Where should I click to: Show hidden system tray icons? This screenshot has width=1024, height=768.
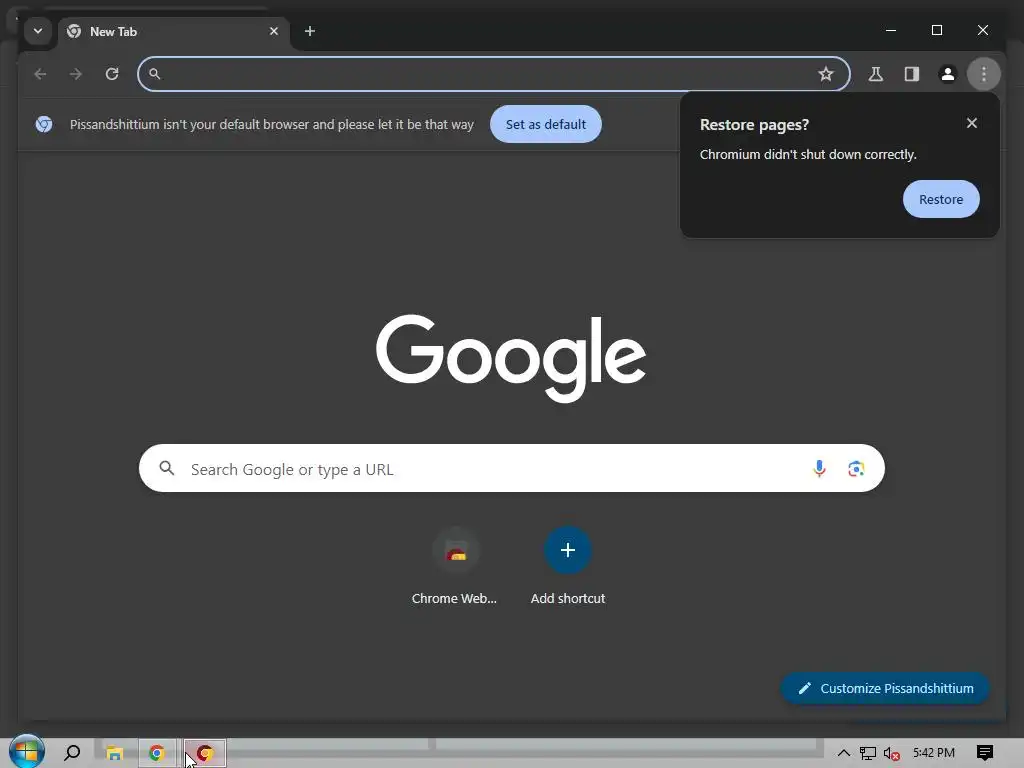click(x=843, y=753)
